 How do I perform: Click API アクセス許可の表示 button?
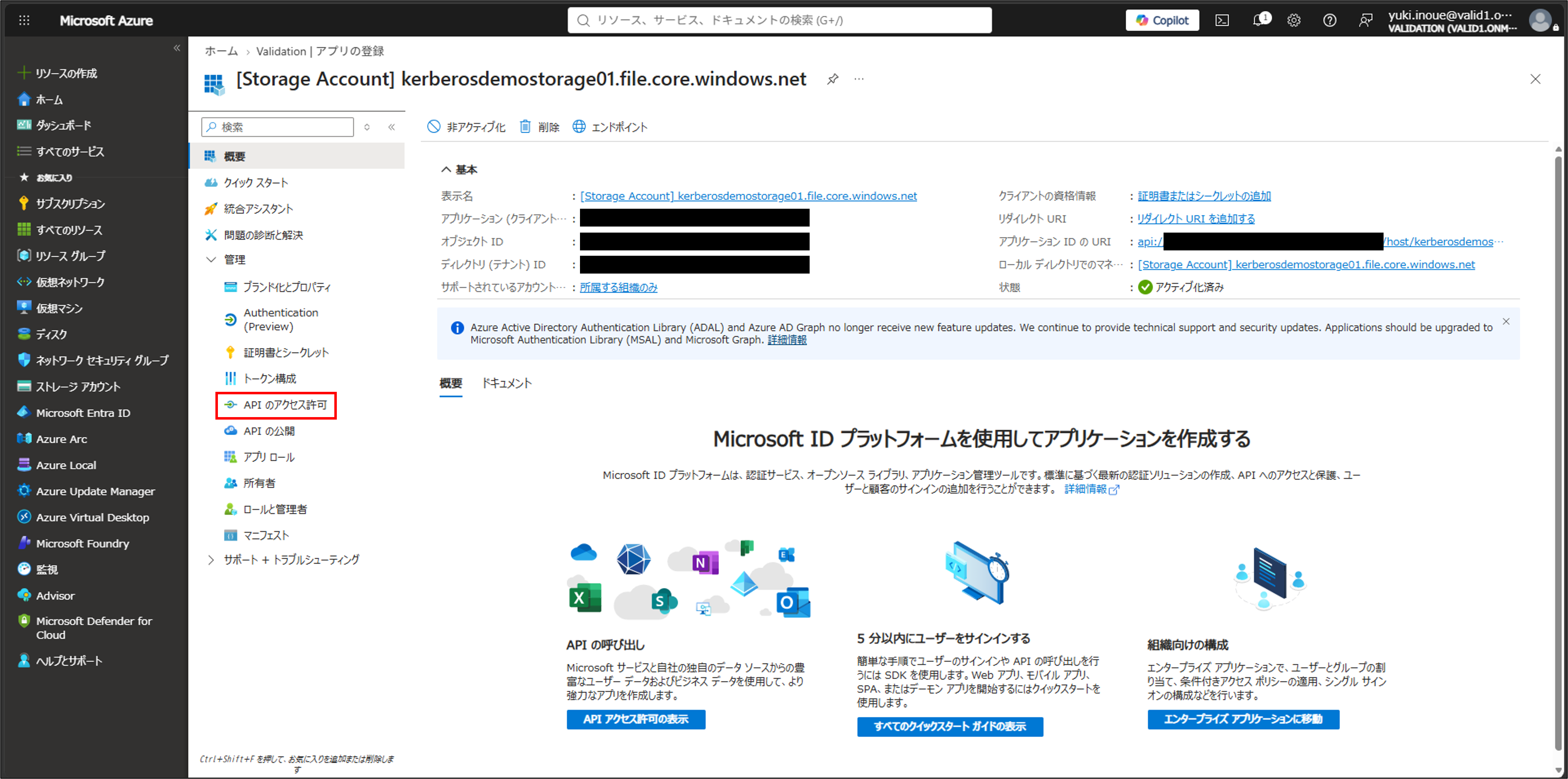[636, 719]
